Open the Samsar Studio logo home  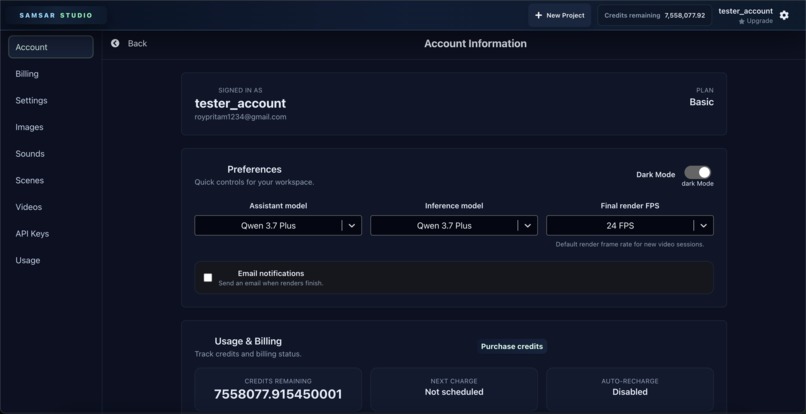(x=56, y=15)
